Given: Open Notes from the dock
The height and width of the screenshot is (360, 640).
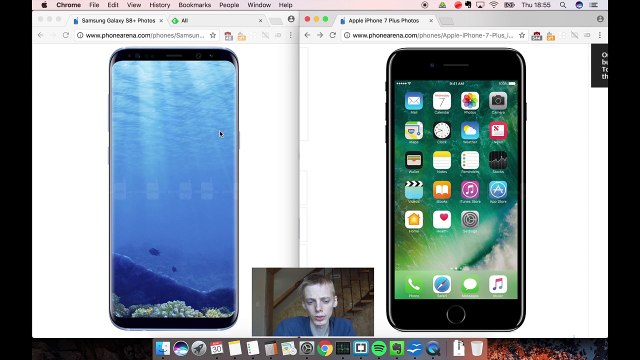Looking at the screenshot, I should tap(235, 348).
